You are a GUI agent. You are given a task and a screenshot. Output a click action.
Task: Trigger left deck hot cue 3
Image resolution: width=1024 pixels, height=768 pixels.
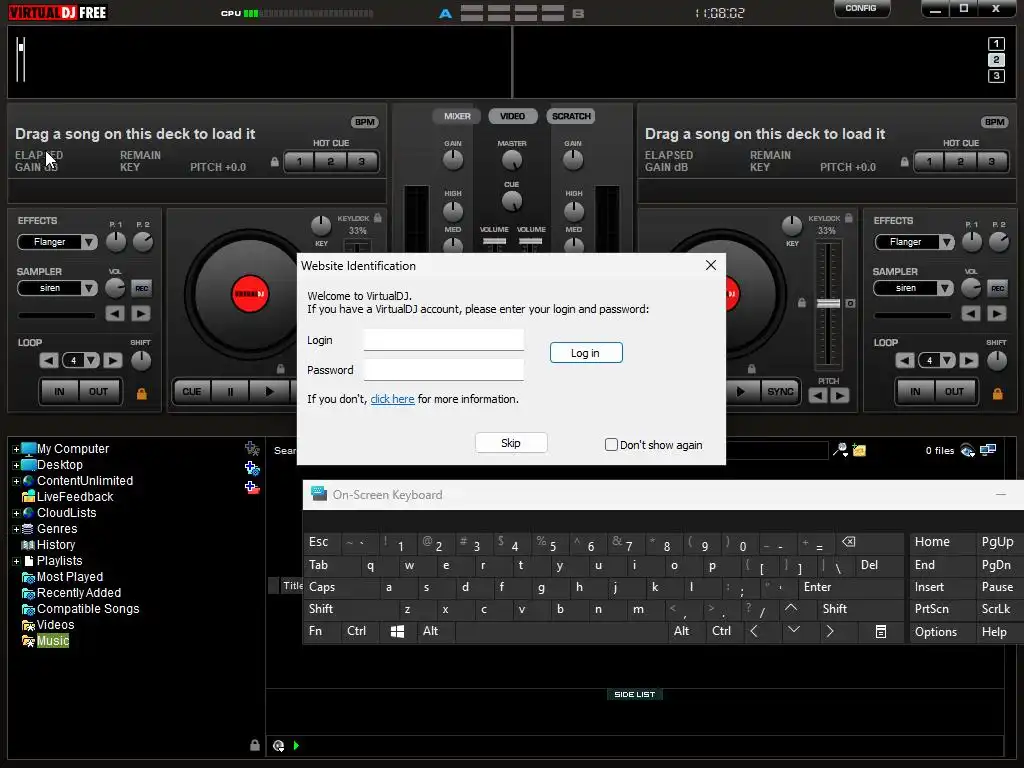coord(361,161)
